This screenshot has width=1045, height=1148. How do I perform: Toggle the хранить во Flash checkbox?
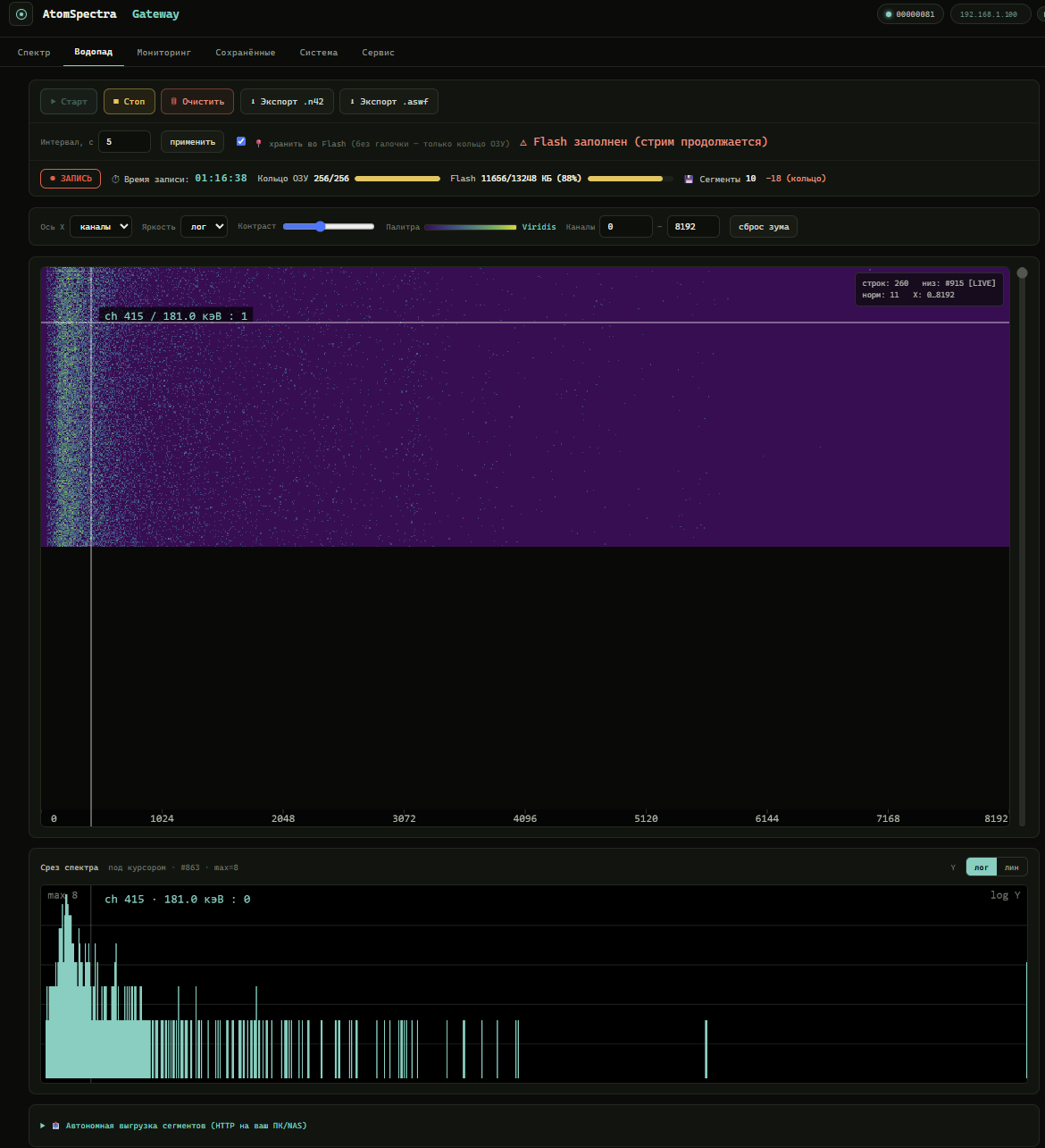tap(241, 141)
